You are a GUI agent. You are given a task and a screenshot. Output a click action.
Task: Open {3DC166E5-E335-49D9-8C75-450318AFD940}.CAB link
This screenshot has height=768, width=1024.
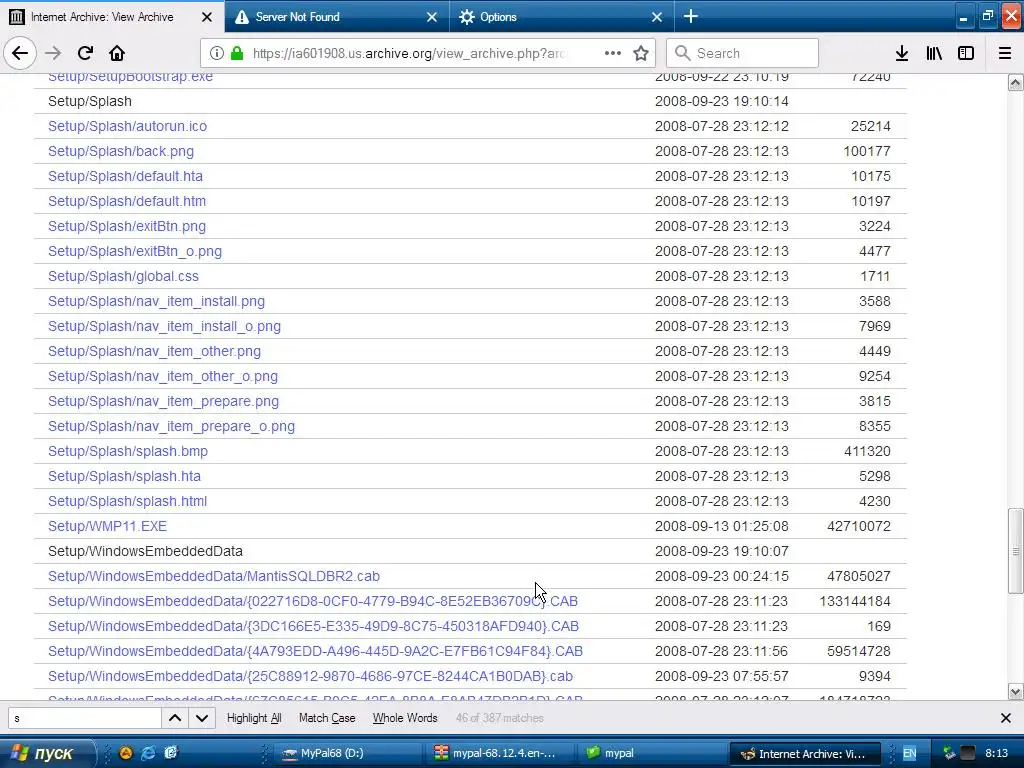pyautogui.click(x=313, y=626)
